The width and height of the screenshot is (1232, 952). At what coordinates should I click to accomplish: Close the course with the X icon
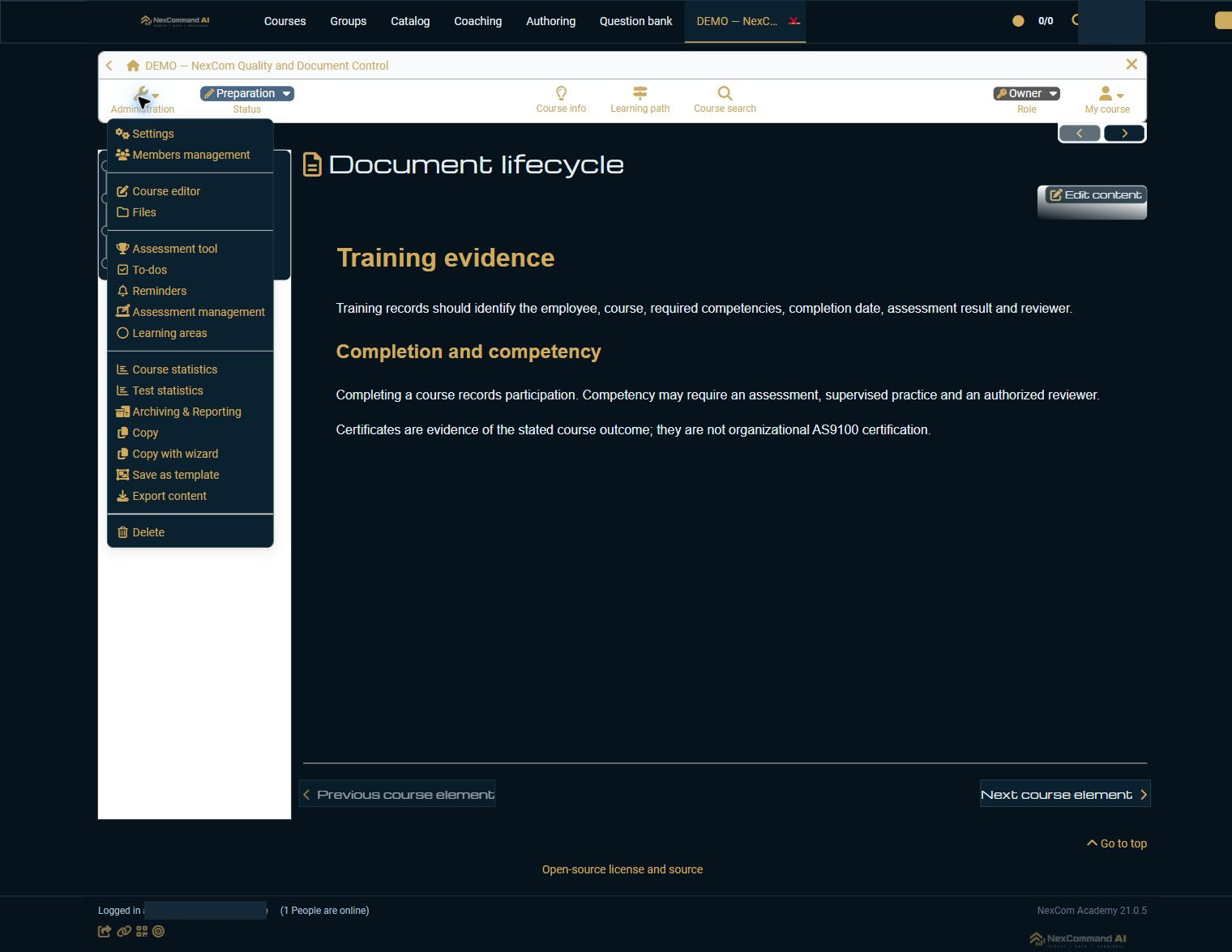coord(1131,64)
